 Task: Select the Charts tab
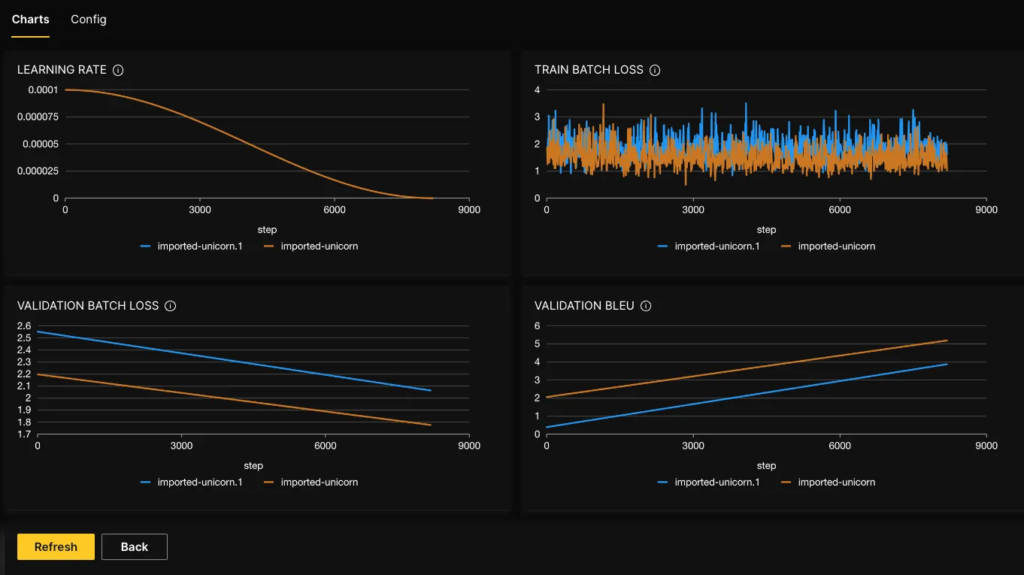click(x=30, y=19)
